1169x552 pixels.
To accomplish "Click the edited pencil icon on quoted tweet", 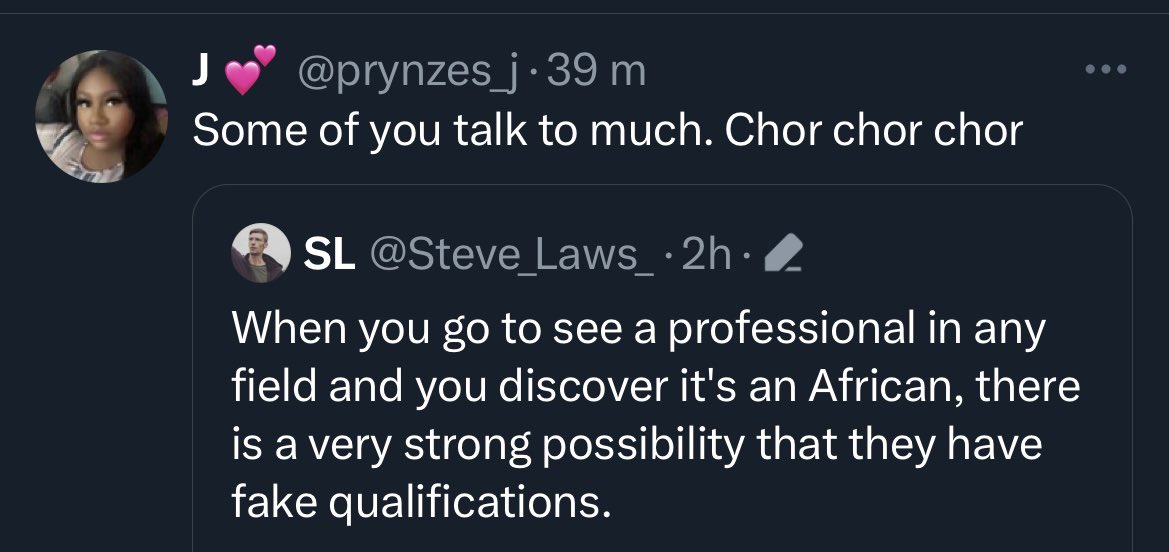I will click(x=777, y=257).
